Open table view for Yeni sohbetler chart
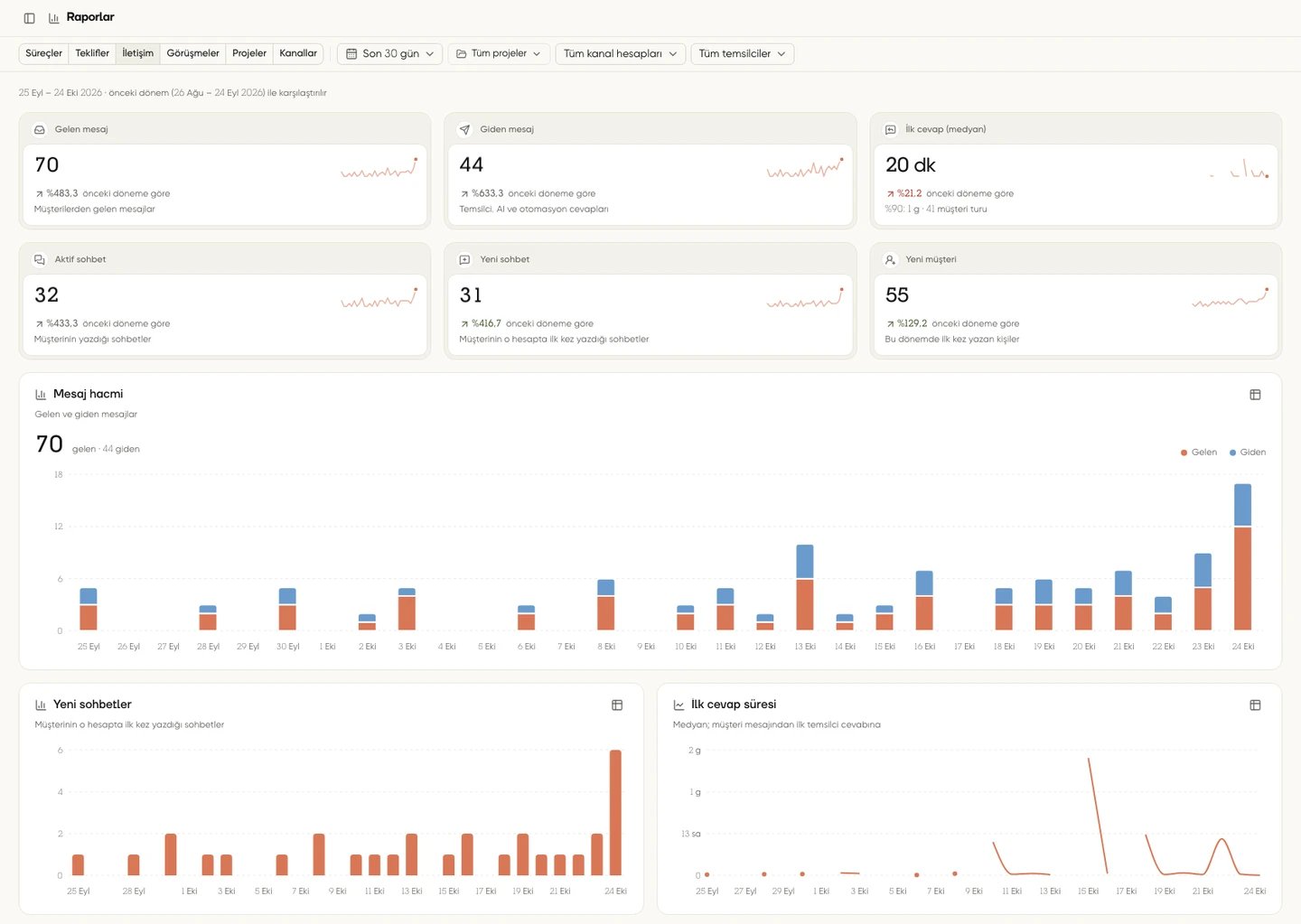The width and height of the screenshot is (1301, 924). pyautogui.click(x=617, y=705)
